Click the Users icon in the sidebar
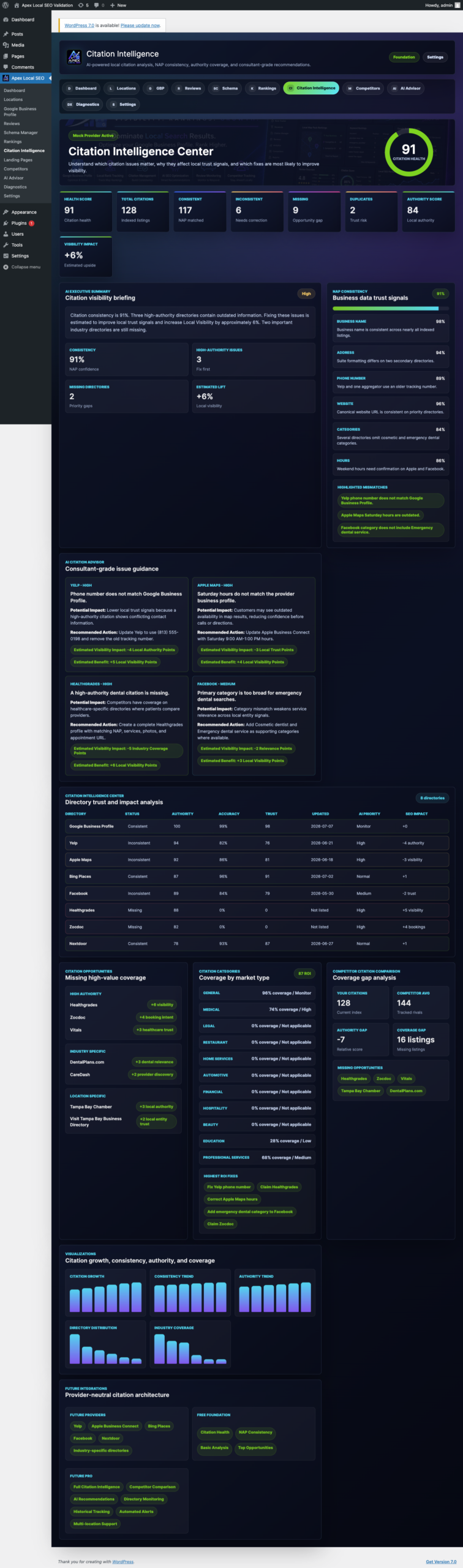 pos(6,234)
